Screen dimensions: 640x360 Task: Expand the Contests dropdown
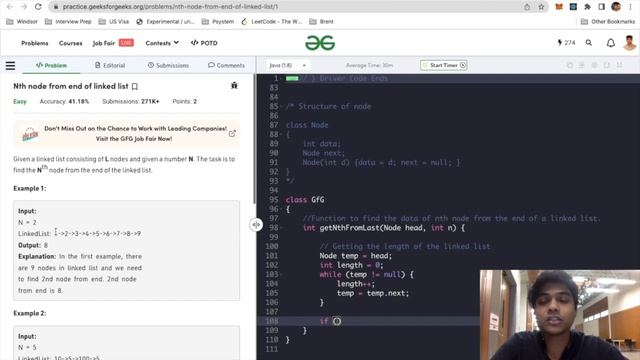162,43
